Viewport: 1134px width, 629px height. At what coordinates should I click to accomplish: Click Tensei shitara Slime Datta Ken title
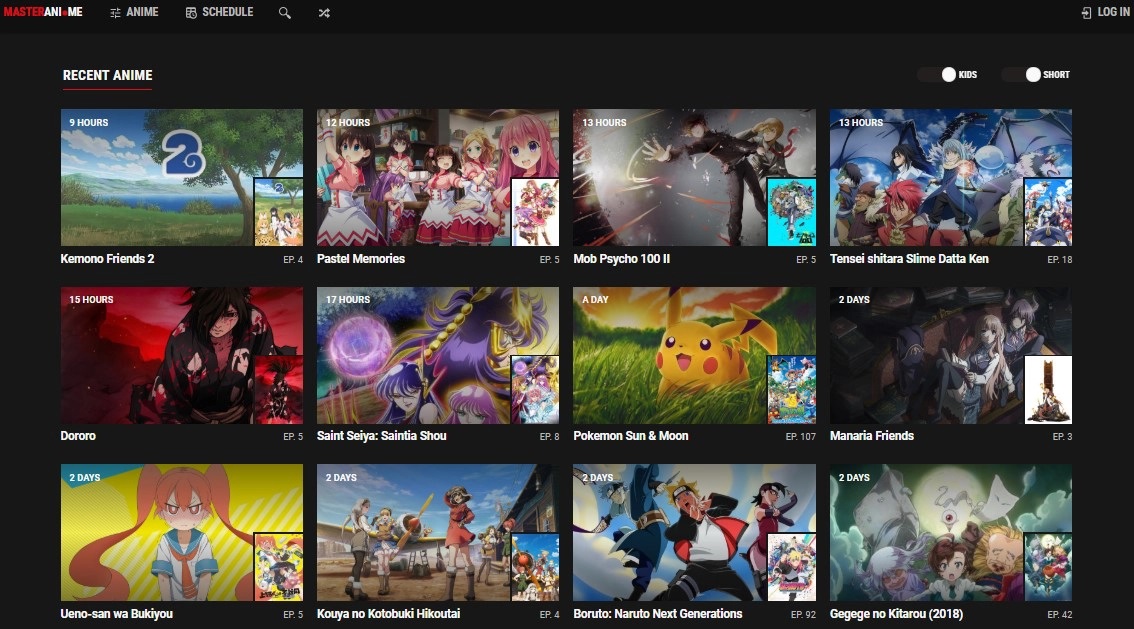click(909, 258)
